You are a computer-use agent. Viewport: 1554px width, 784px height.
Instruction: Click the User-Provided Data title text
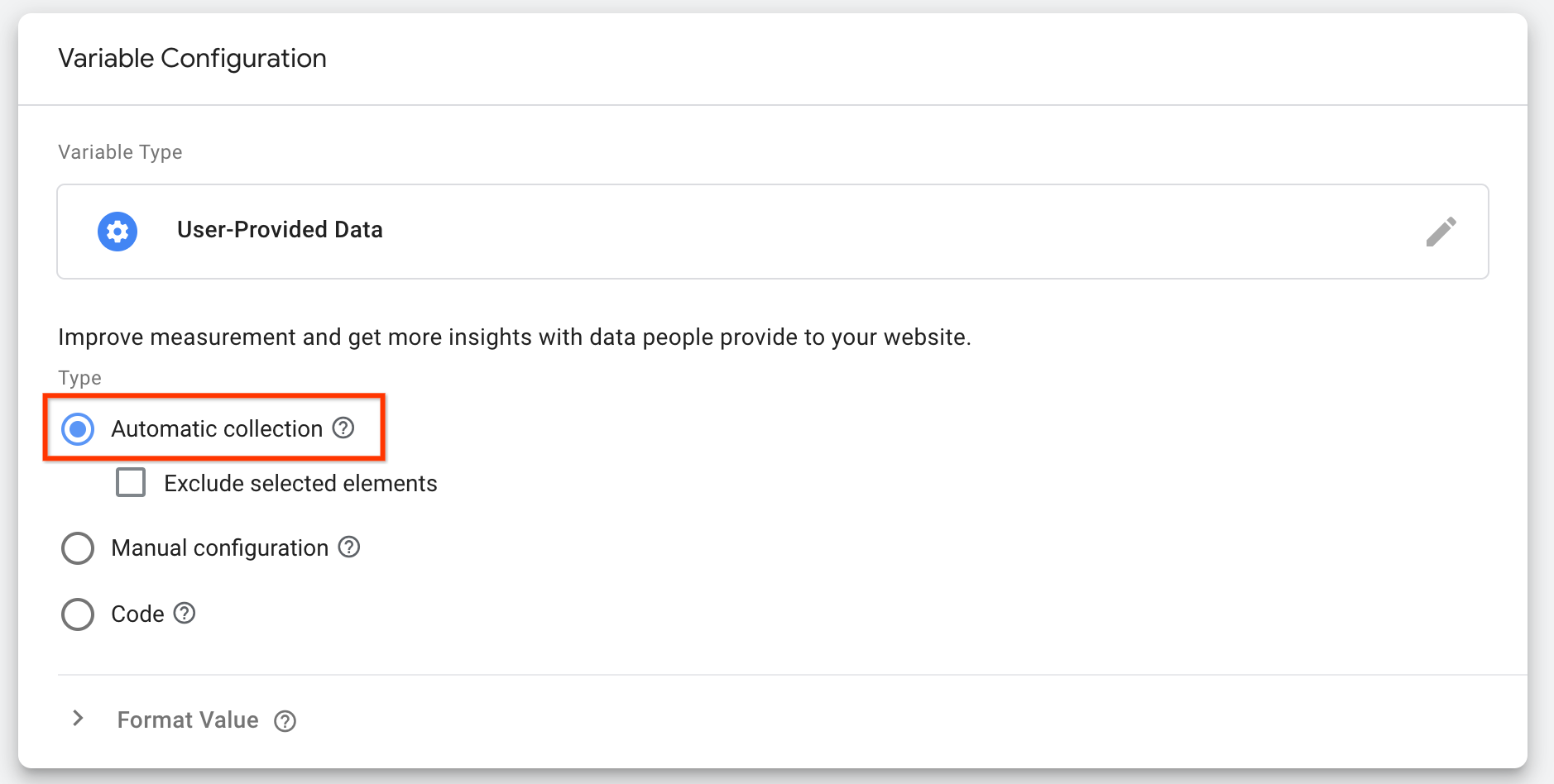tap(280, 229)
